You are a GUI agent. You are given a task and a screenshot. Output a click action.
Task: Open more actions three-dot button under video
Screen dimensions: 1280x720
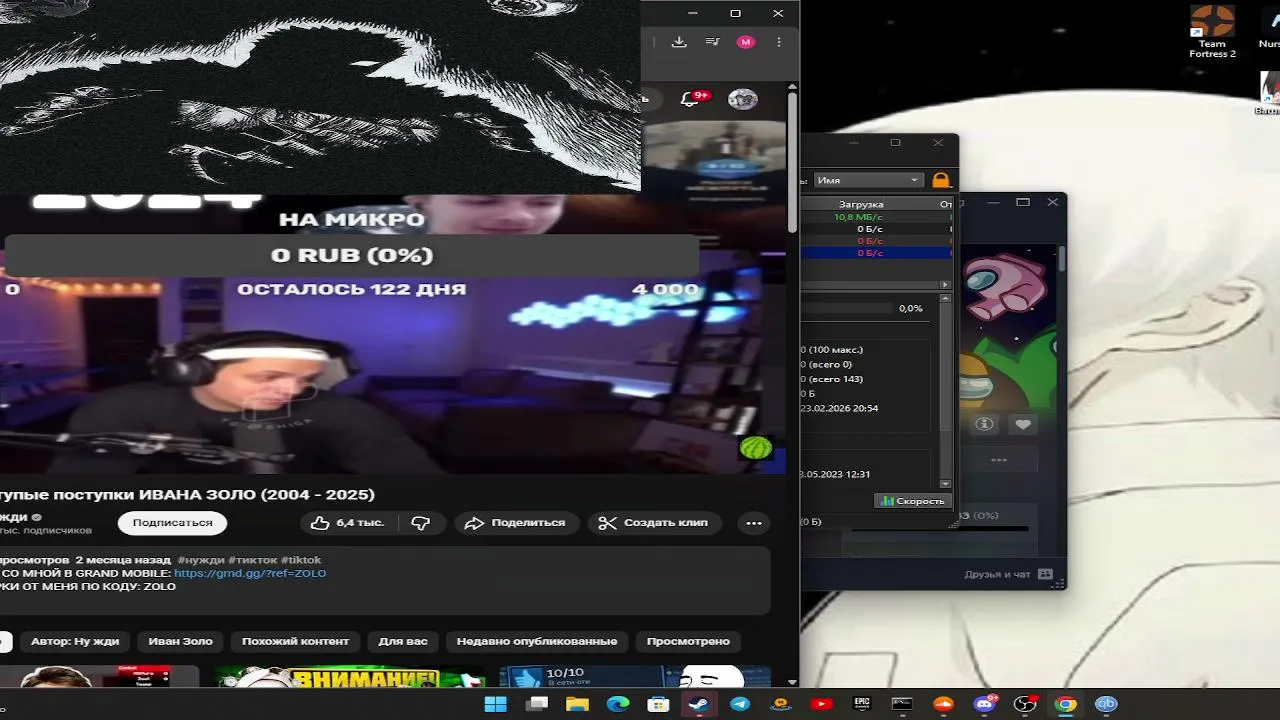754,523
